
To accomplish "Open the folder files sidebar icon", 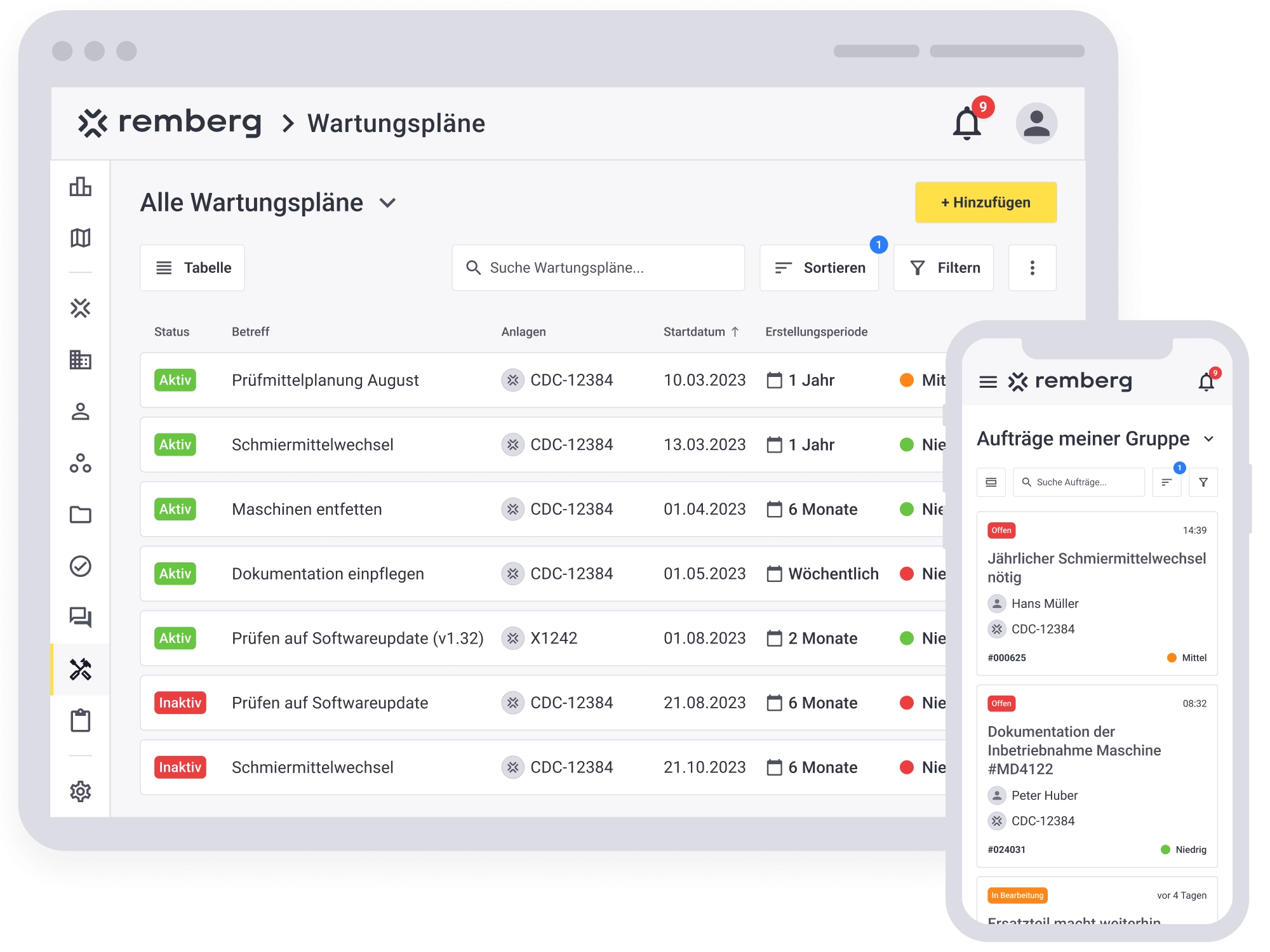I will pos(80,514).
